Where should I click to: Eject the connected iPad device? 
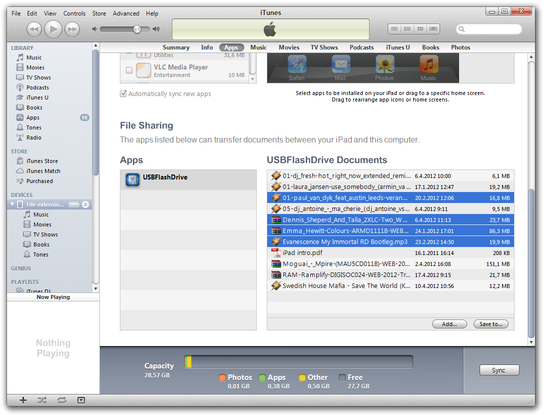pyautogui.click(x=85, y=205)
